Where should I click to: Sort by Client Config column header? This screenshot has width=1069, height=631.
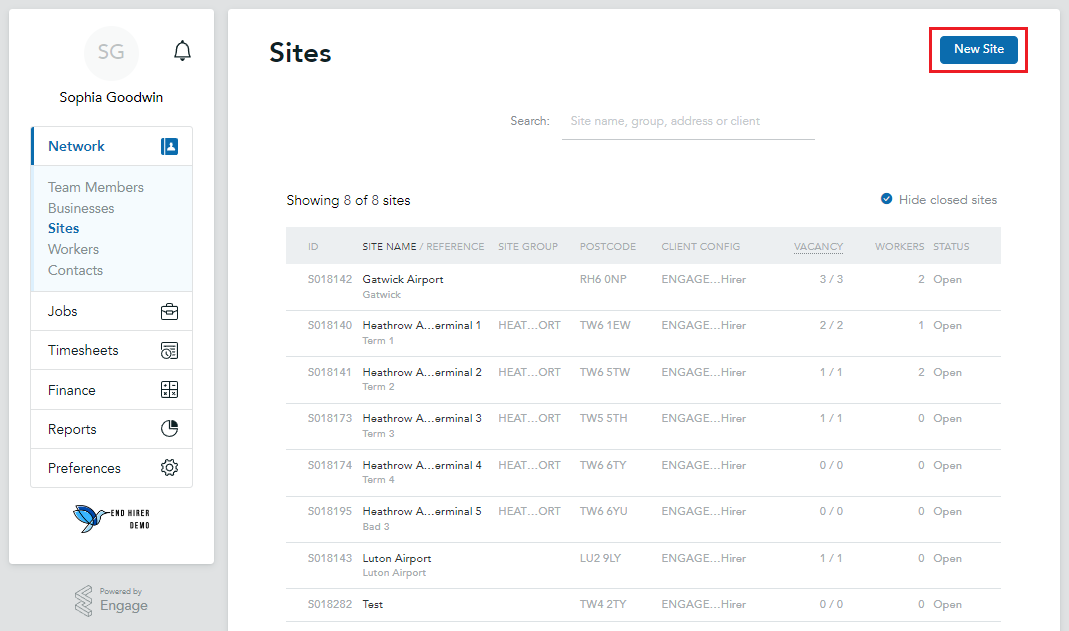tap(700, 247)
